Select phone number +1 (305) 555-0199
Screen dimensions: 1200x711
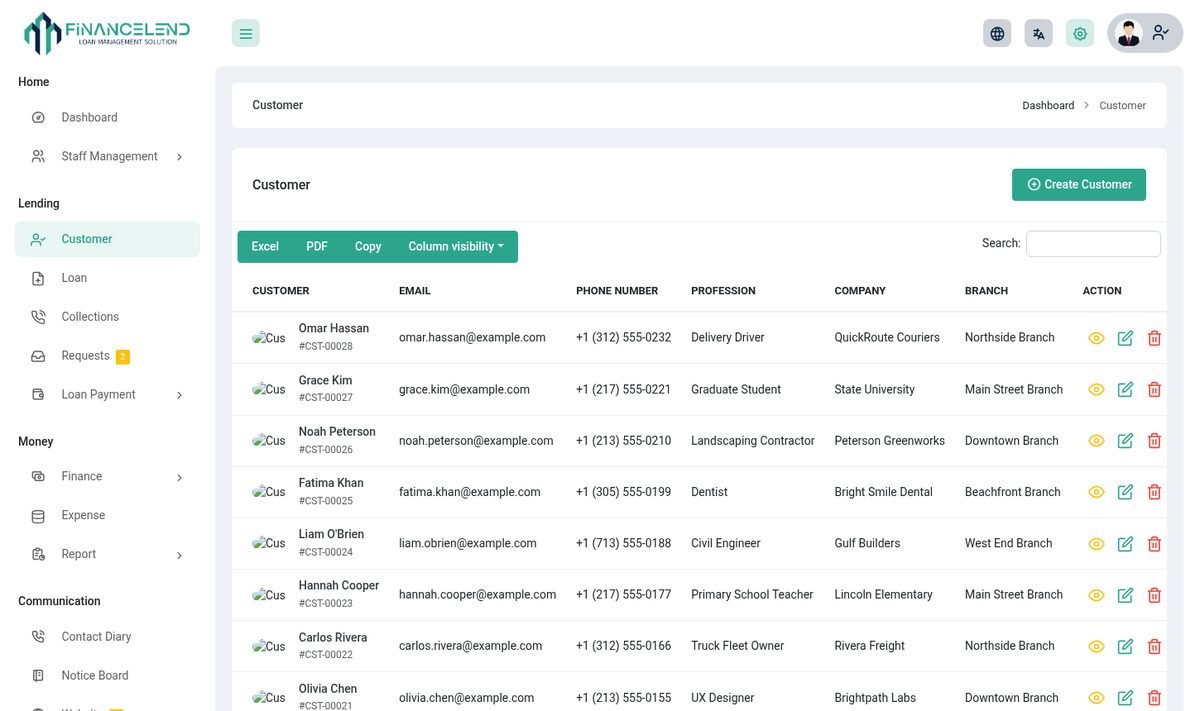coord(623,492)
